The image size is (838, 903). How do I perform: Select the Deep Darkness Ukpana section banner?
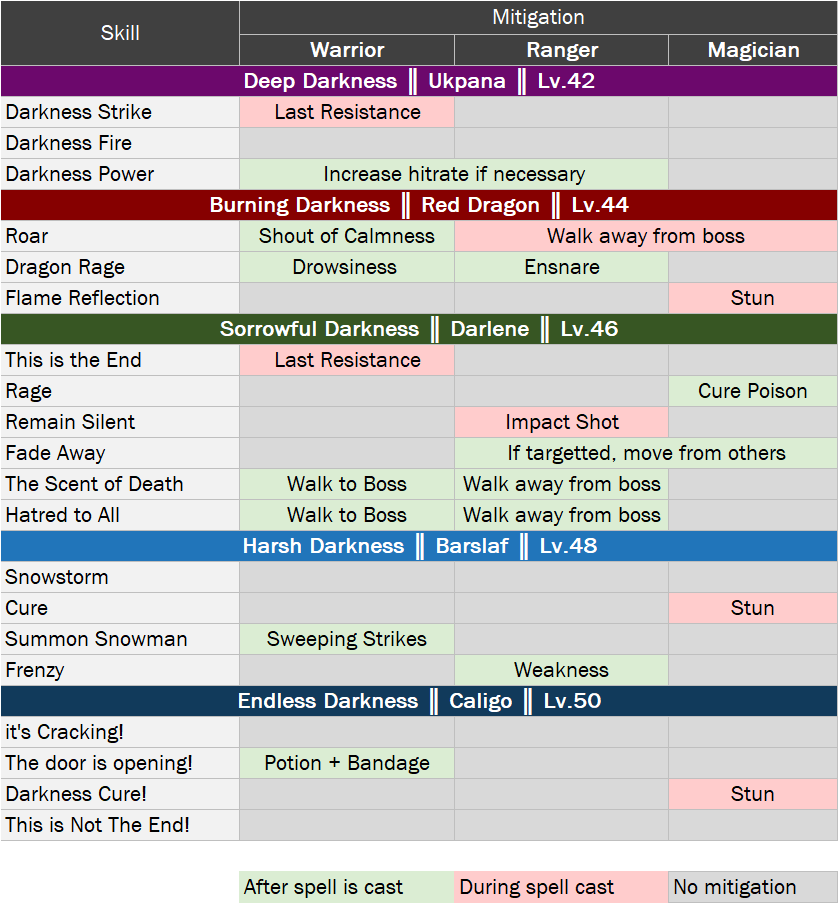point(419,81)
